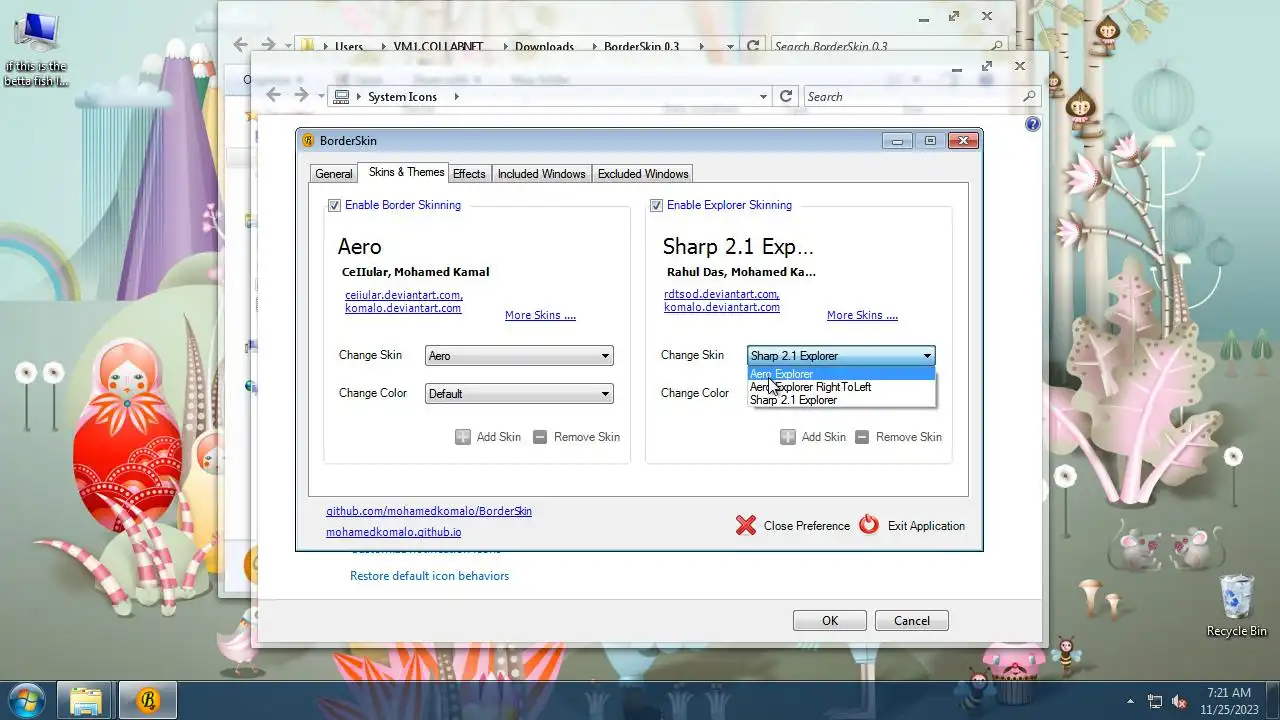Select Sharp 2.1 Explorer list option
Viewport: 1280px width, 720px height.
(x=841, y=400)
